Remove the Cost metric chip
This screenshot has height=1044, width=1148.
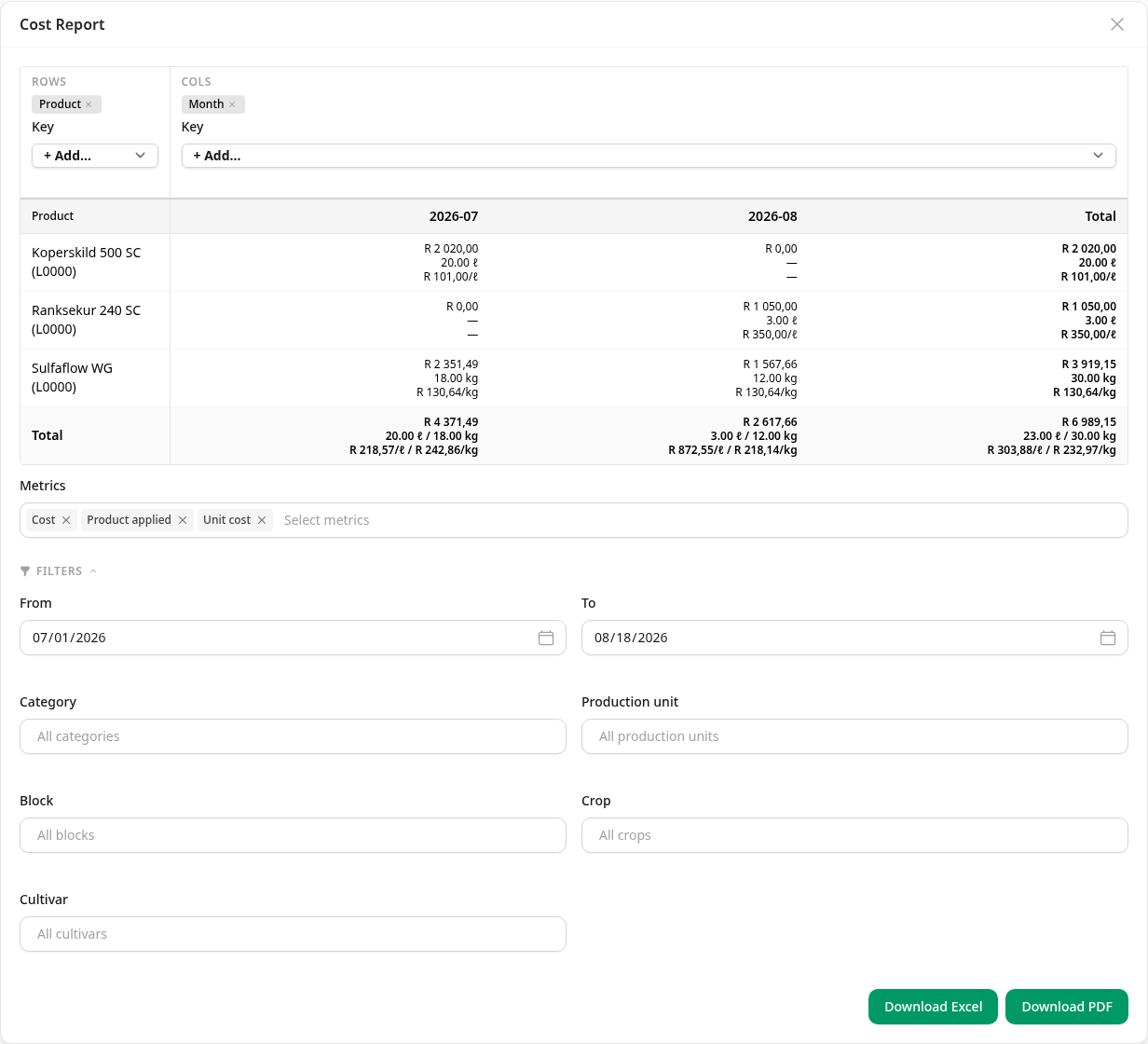[66, 520]
